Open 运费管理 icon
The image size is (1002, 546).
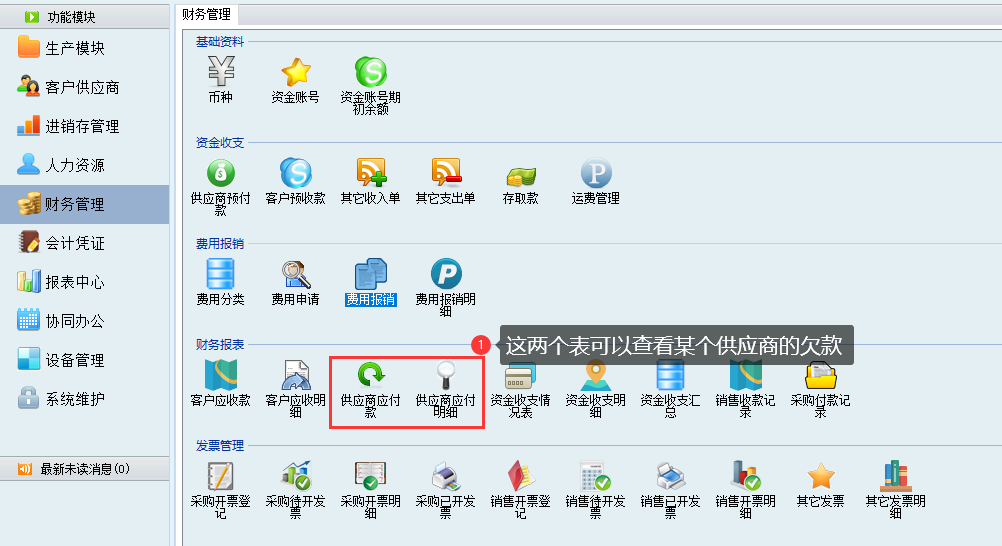[x=595, y=174]
